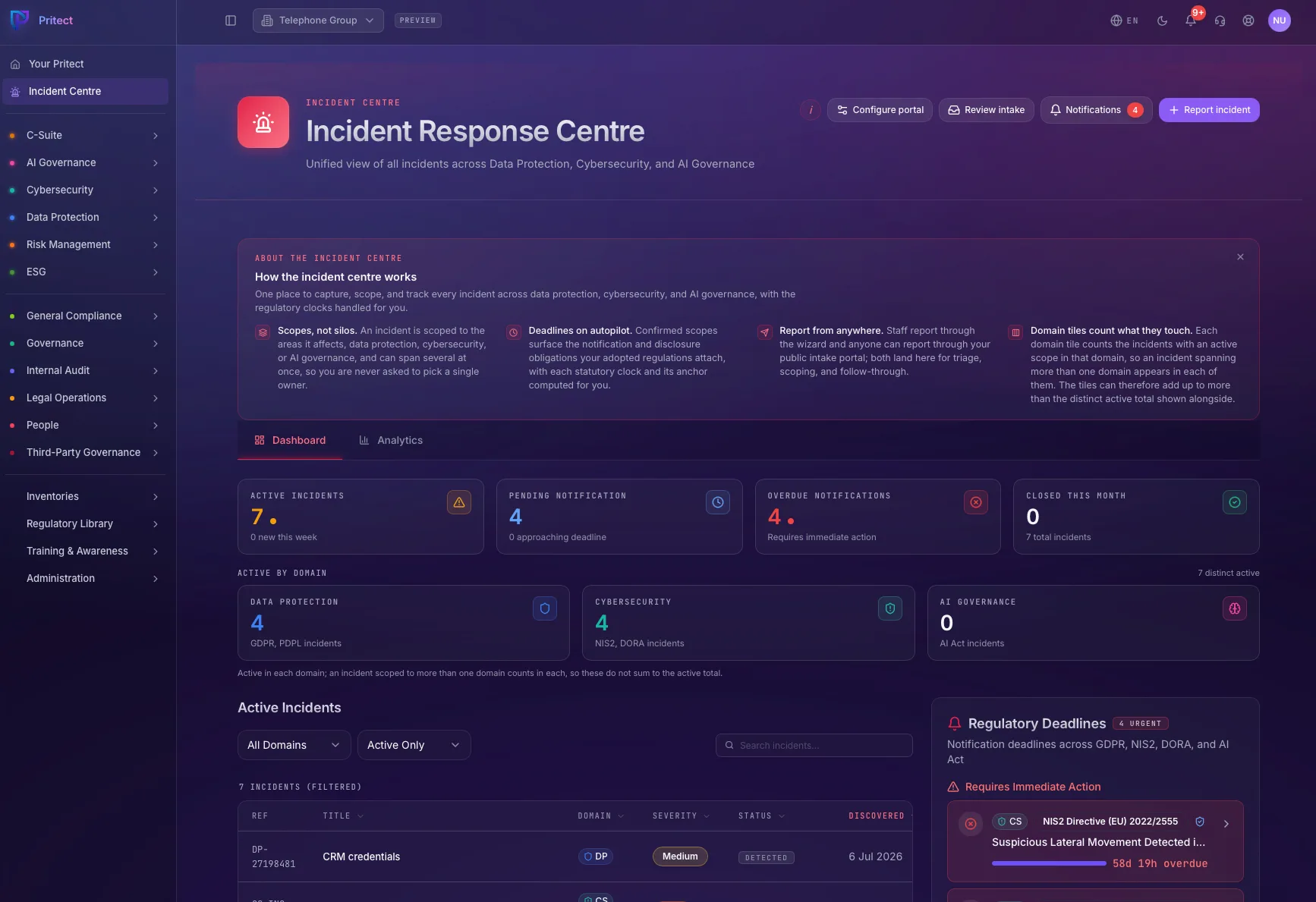Click the DP domain badge
Viewport: 1316px width, 902px height.
pos(596,856)
